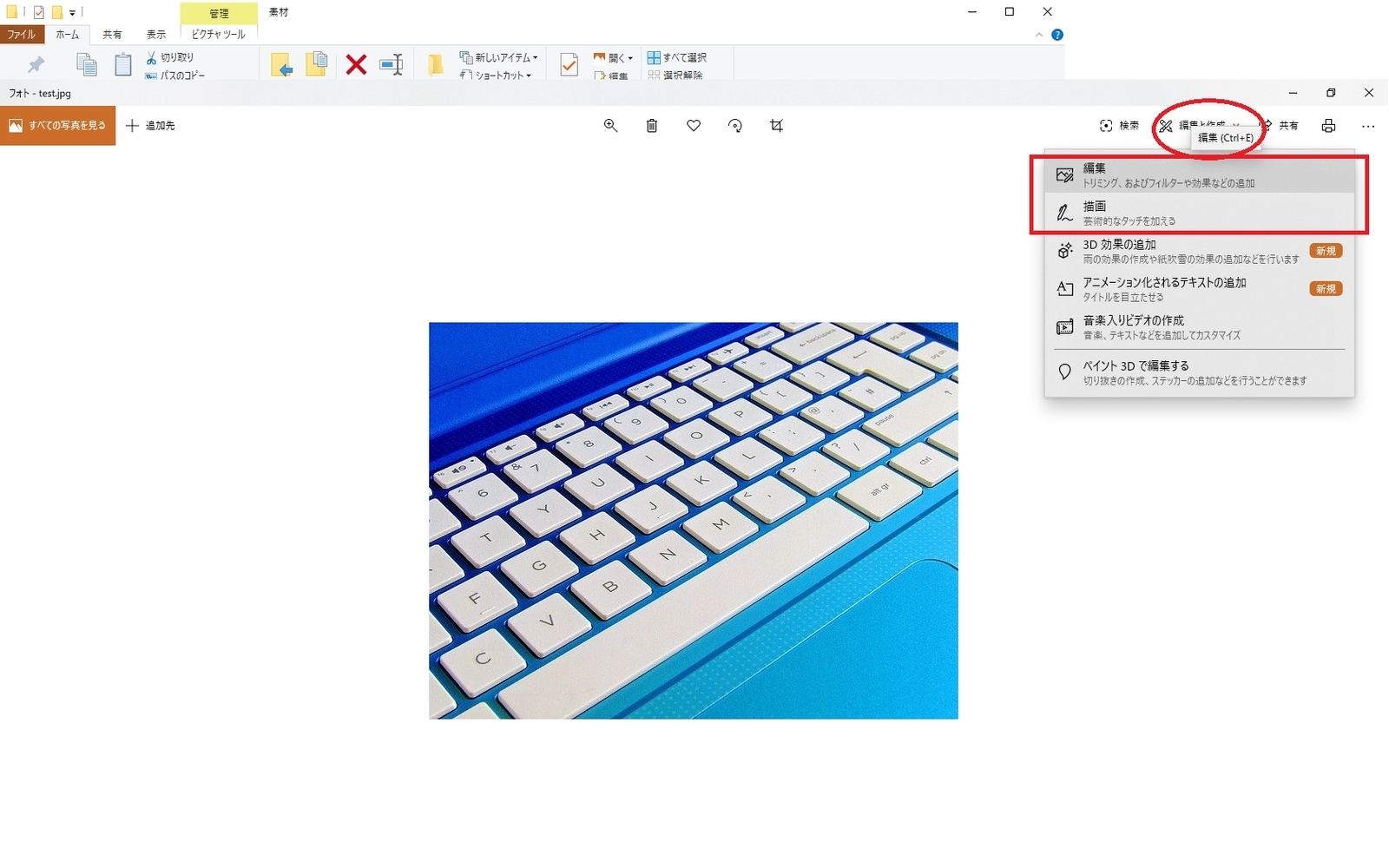The image size is (1389, 868).
Task: Click the paste clipboard icon in Explorer
Action: [123, 64]
